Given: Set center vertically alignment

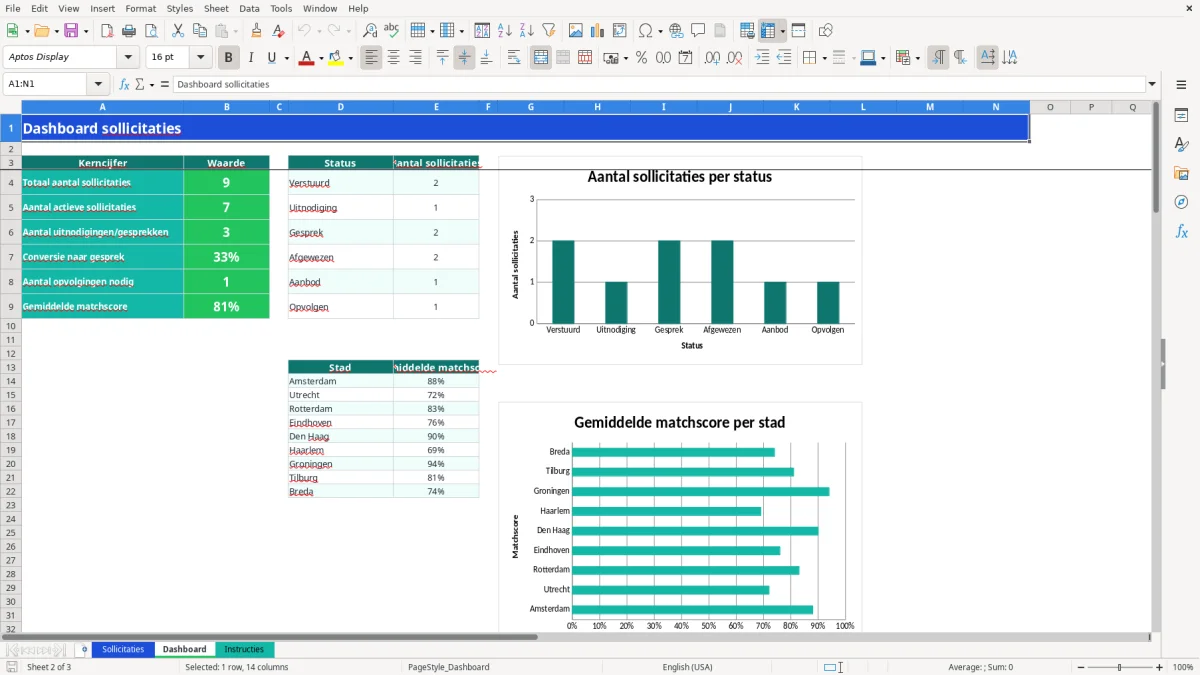Looking at the screenshot, I should coord(464,58).
